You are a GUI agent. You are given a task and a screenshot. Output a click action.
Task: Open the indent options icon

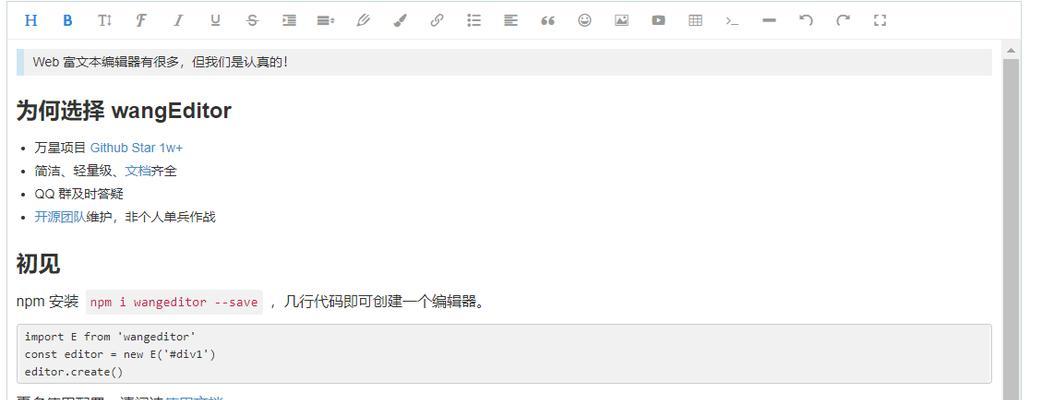coord(289,20)
